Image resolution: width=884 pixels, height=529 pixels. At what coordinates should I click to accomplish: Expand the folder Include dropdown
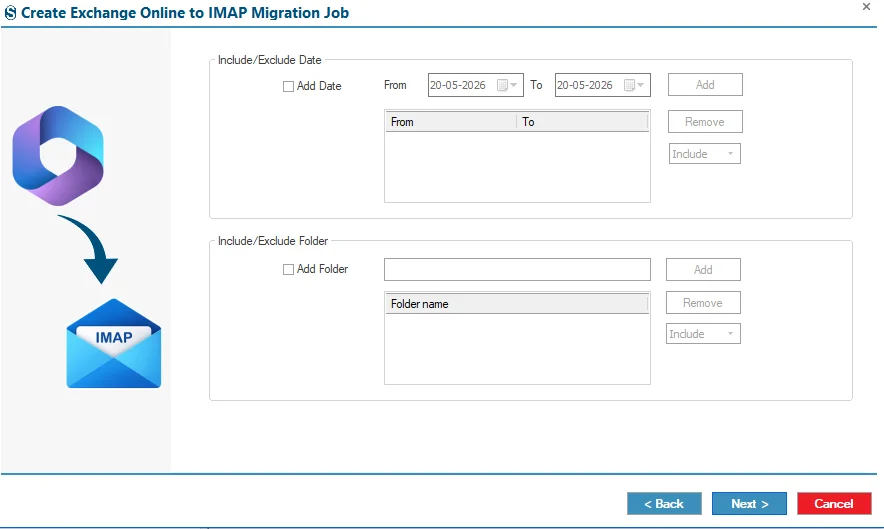(x=703, y=334)
